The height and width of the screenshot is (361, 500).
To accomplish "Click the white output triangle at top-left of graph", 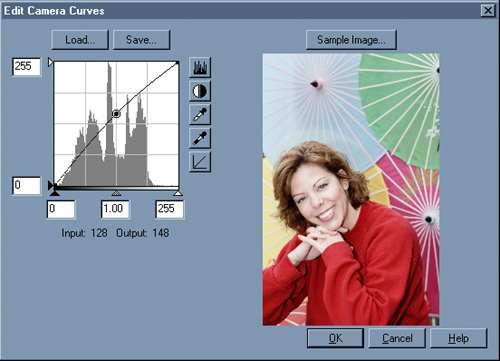I will click(50, 62).
